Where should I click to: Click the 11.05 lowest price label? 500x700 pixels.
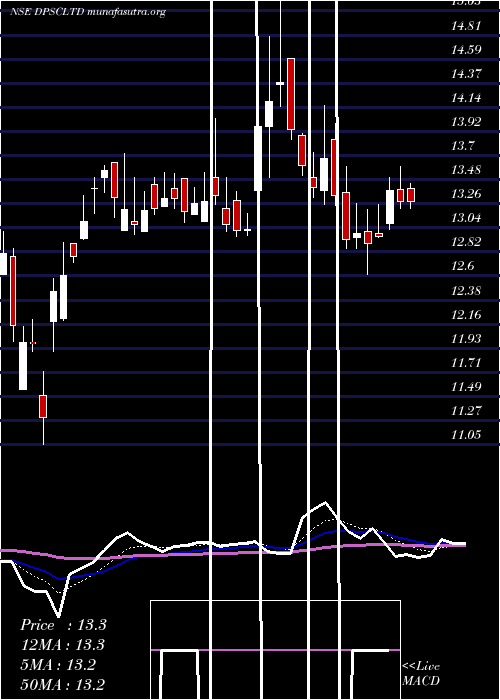tap(466, 435)
